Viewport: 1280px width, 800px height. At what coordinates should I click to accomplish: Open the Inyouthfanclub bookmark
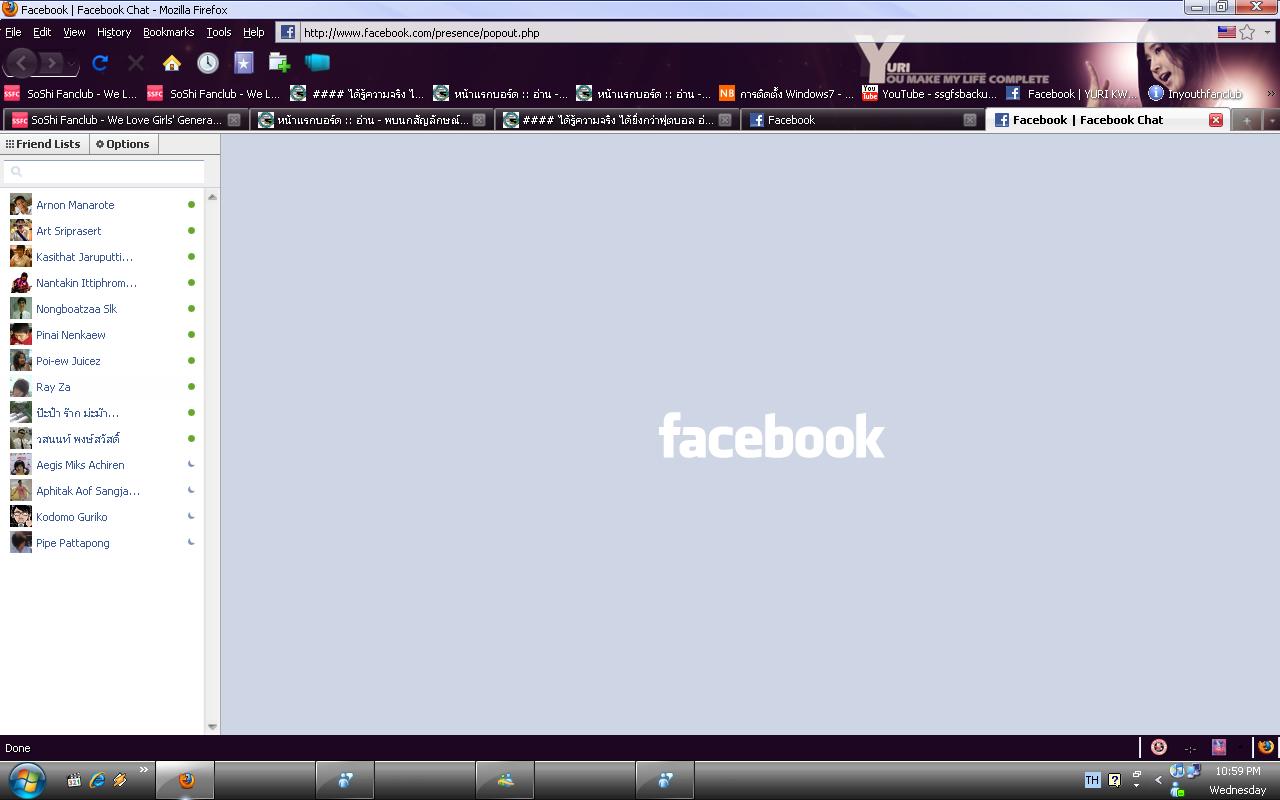[1195, 94]
